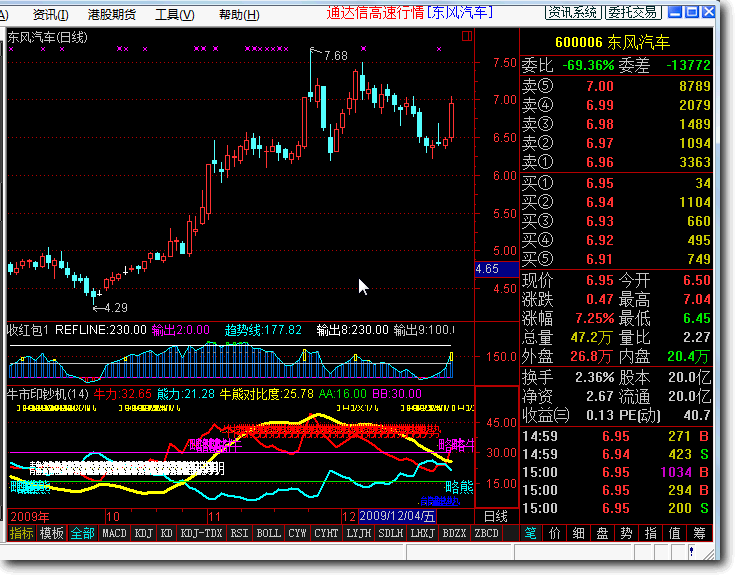Image resolution: width=739 pixels, height=578 pixels.
Task: Click the 换手 2.36% value
Action: point(594,377)
